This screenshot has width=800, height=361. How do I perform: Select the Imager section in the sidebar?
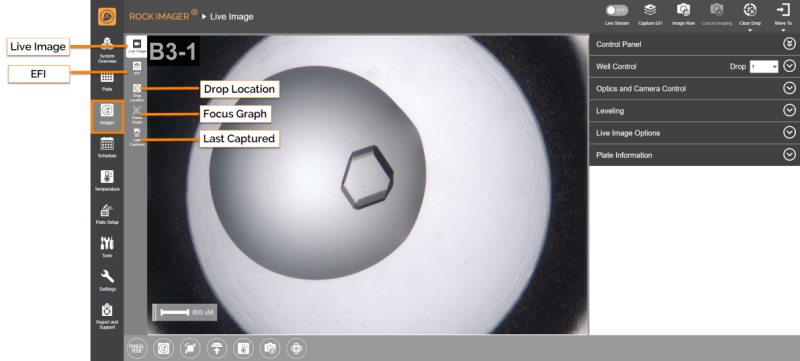click(107, 116)
